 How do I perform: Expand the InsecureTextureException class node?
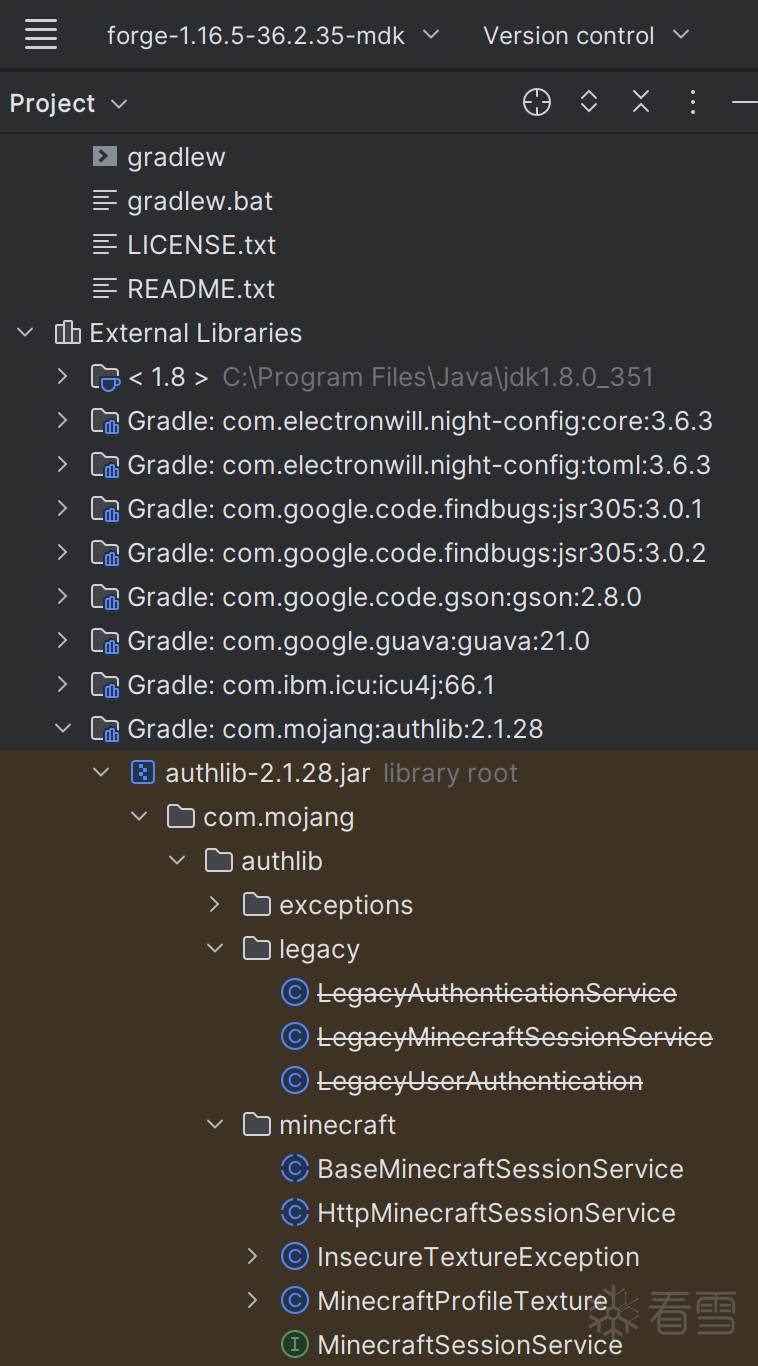(253, 1257)
